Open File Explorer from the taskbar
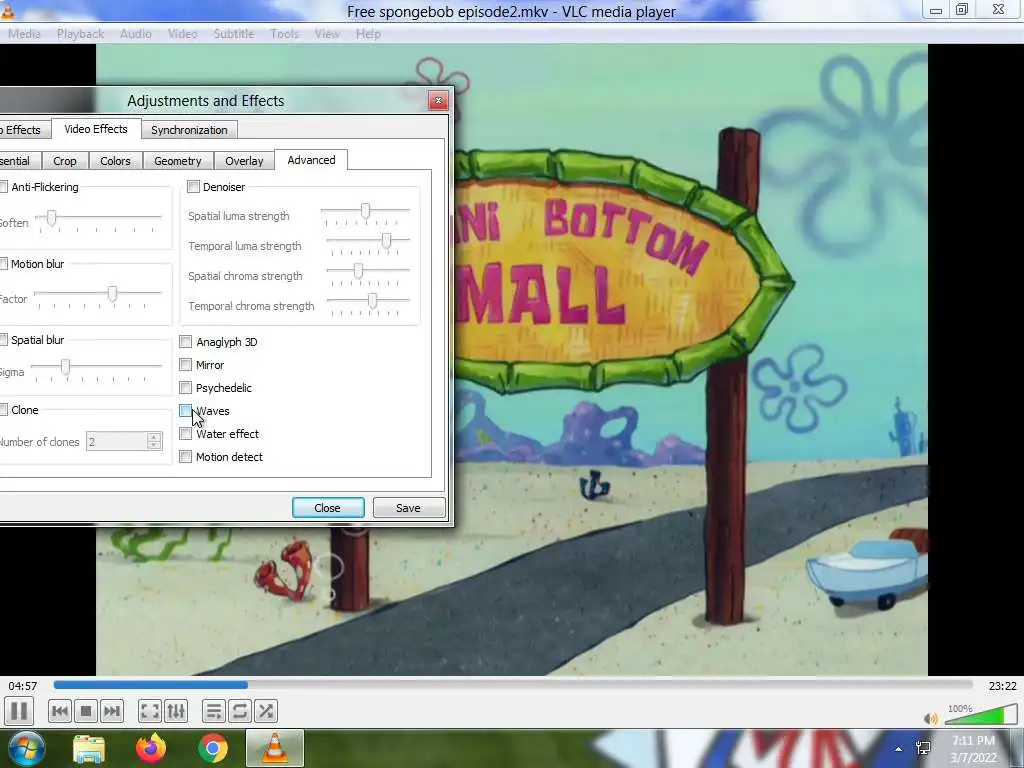 pyautogui.click(x=89, y=748)
